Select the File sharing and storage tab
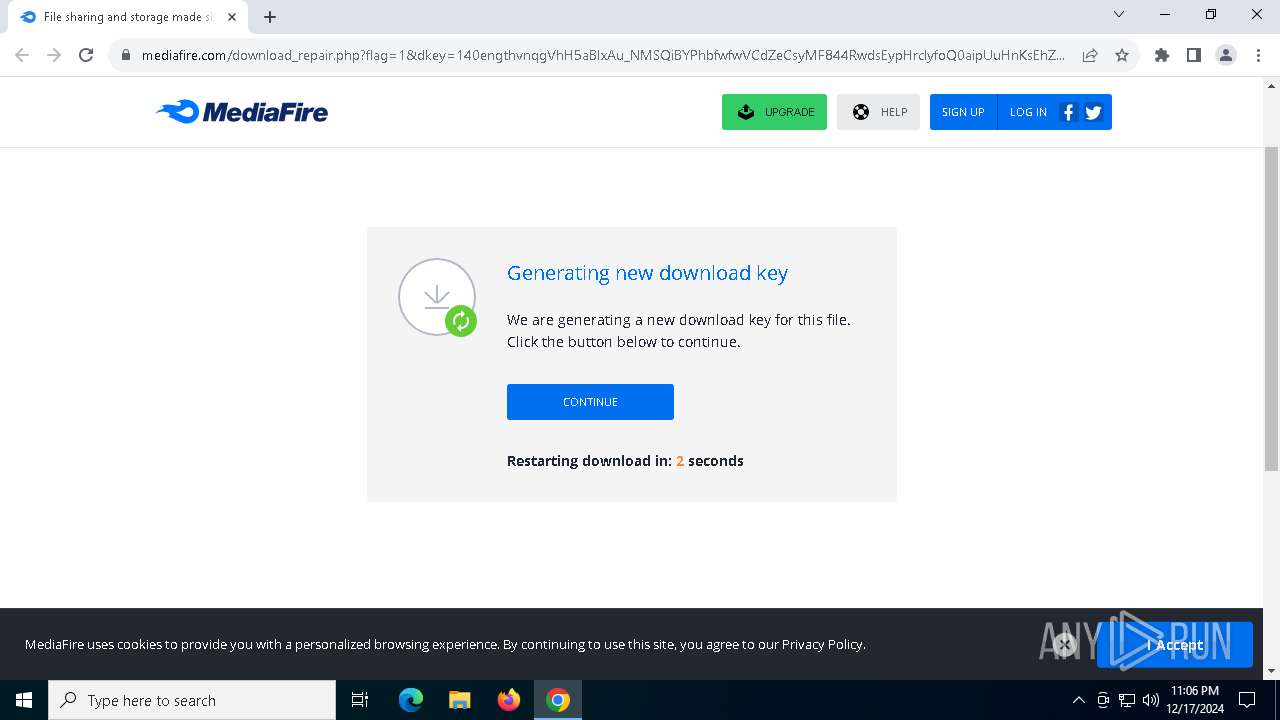The image size is (1280, 720). tap(128, 17)
